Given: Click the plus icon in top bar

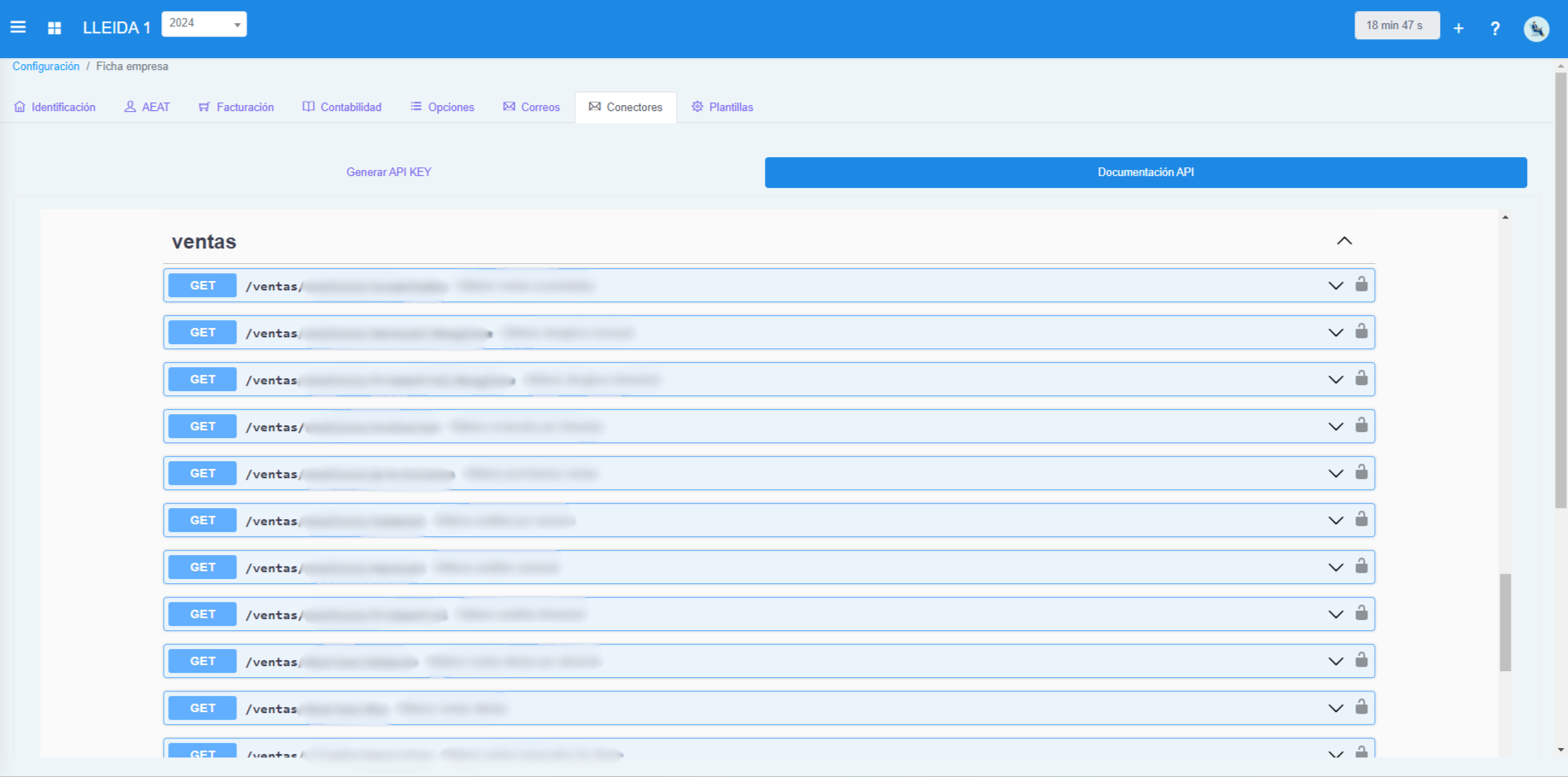Looking at the screenshot, I should pyautogui.click(x=1459, y=27).
